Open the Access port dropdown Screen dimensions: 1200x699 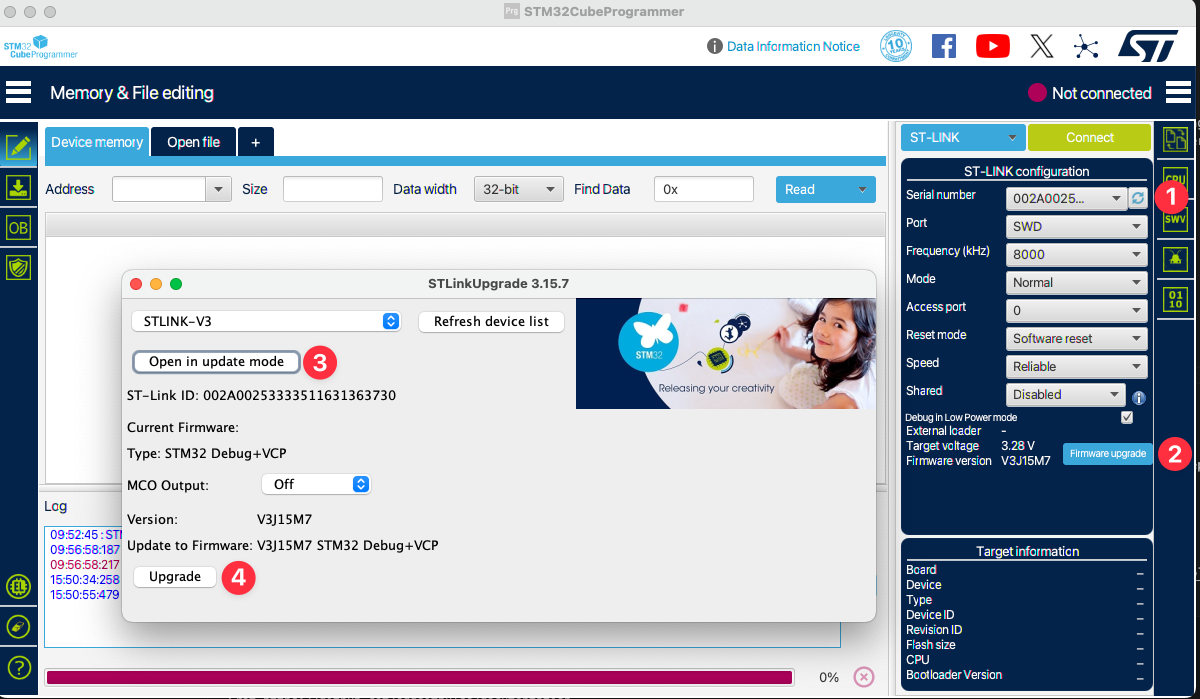1076,310
